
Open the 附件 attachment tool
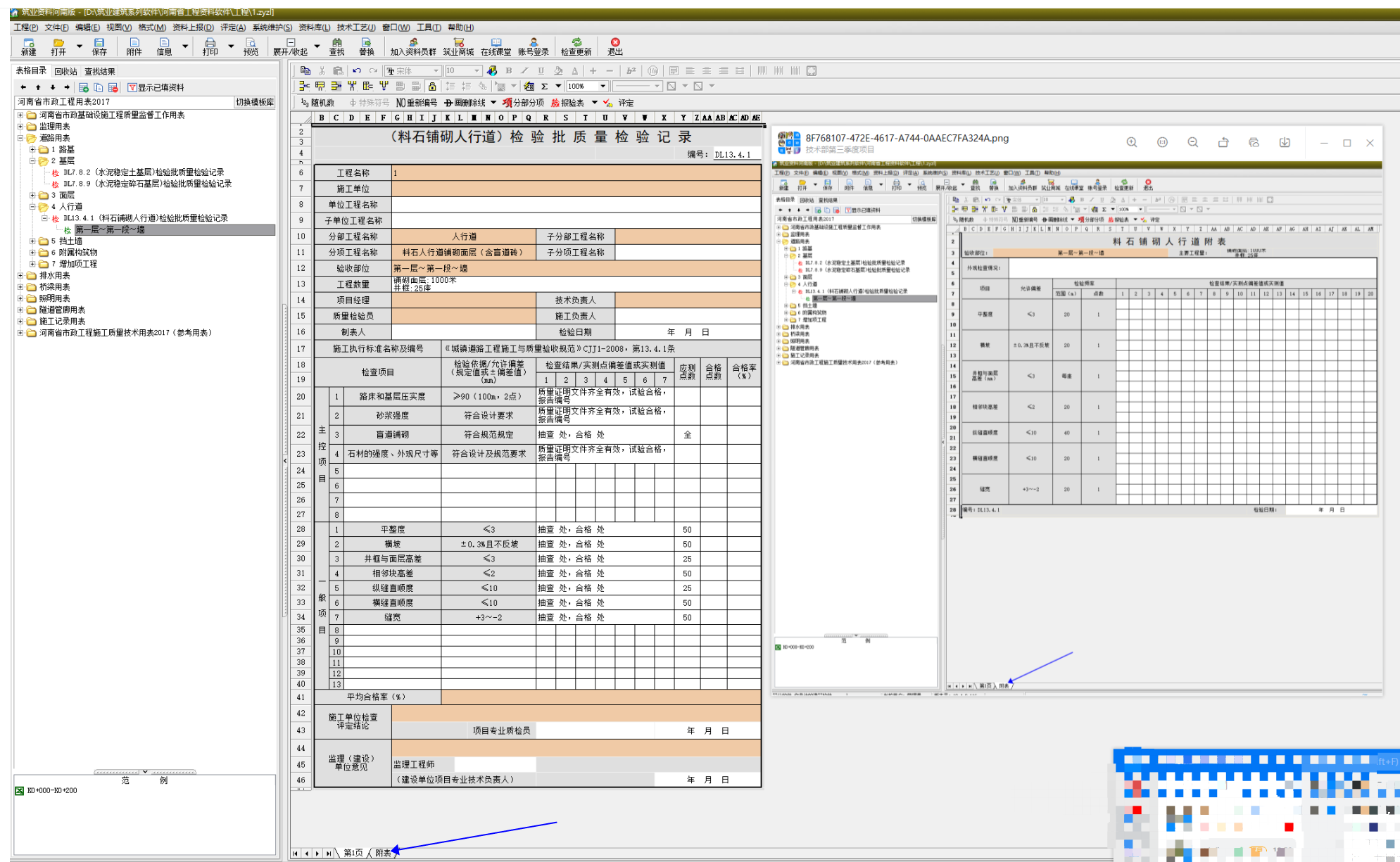pos(134,46)
